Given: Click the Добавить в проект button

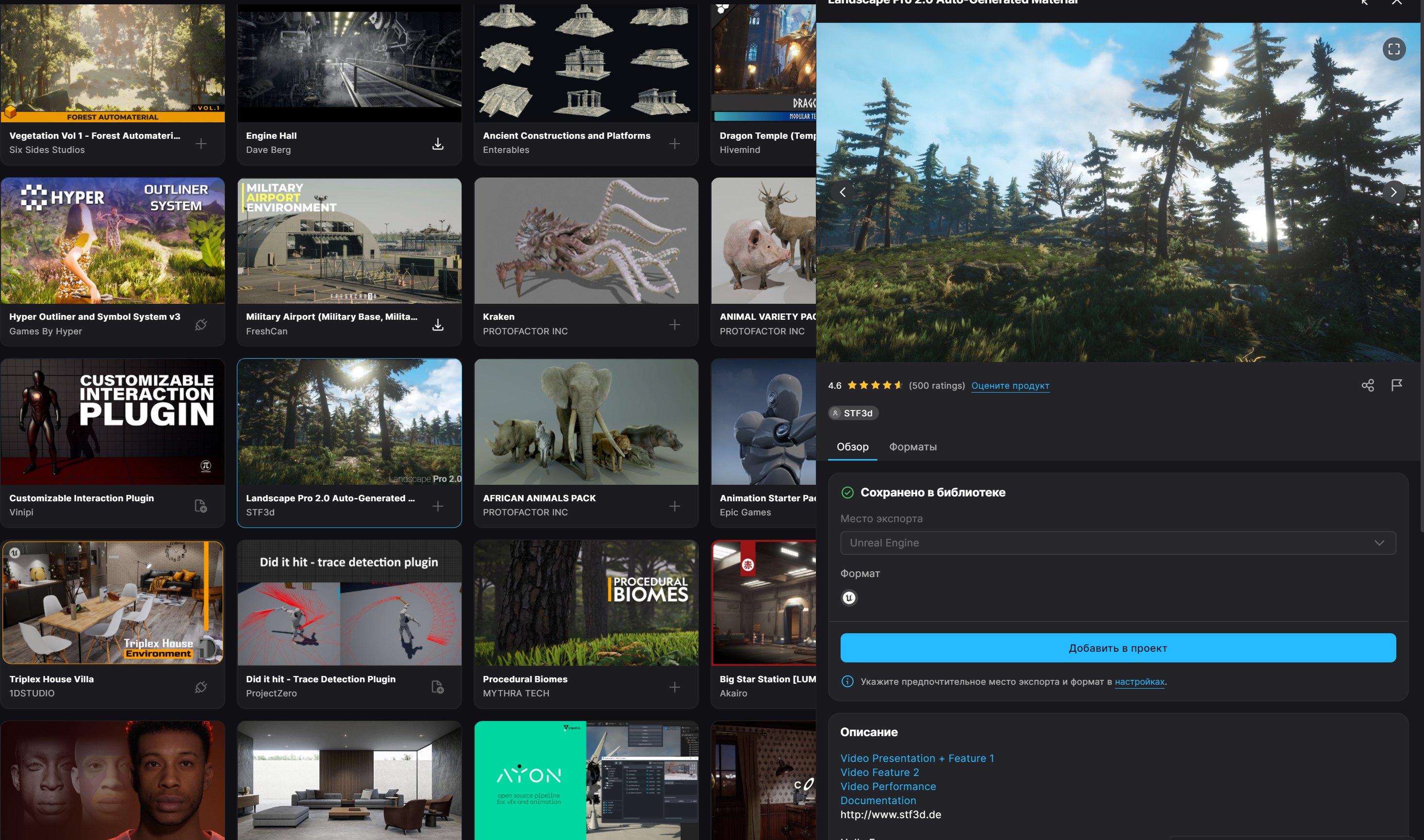Looking at the screenshot, I should tap(1118, 648).
